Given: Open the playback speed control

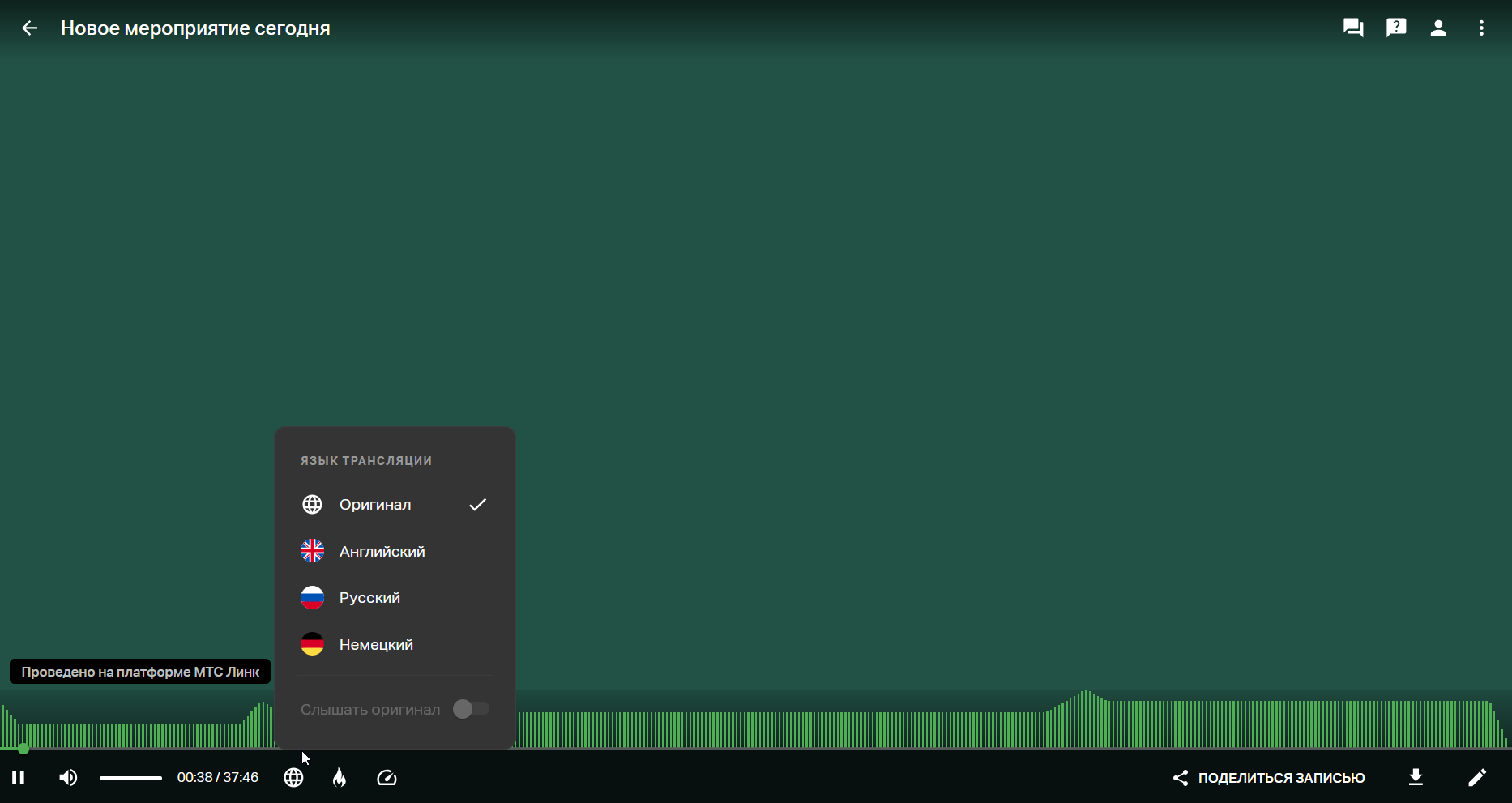Looking at the screenshot, I should [387, 778].
